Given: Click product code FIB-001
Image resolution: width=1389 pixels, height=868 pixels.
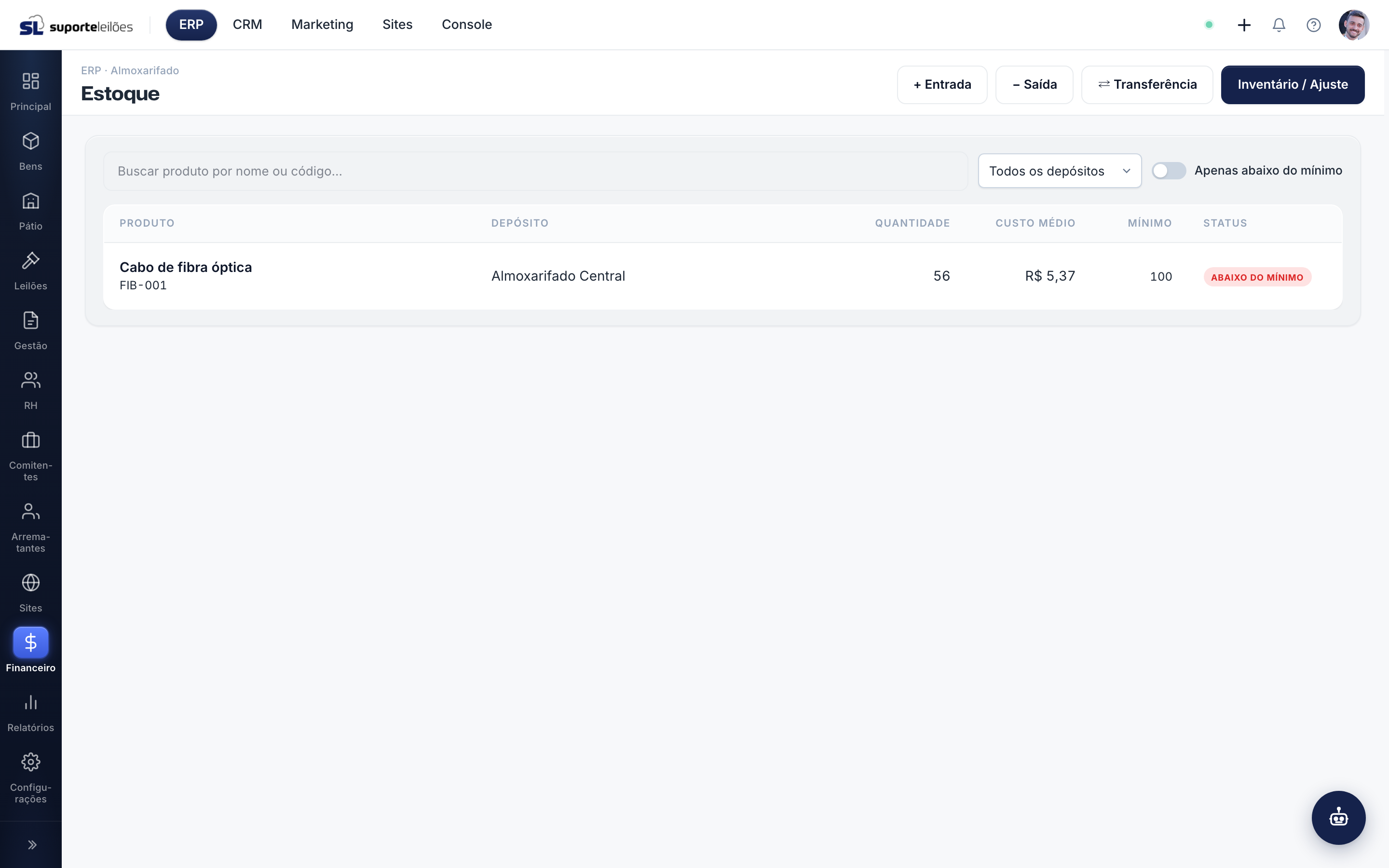Looking at the screenshot, I should coord(143,285).
